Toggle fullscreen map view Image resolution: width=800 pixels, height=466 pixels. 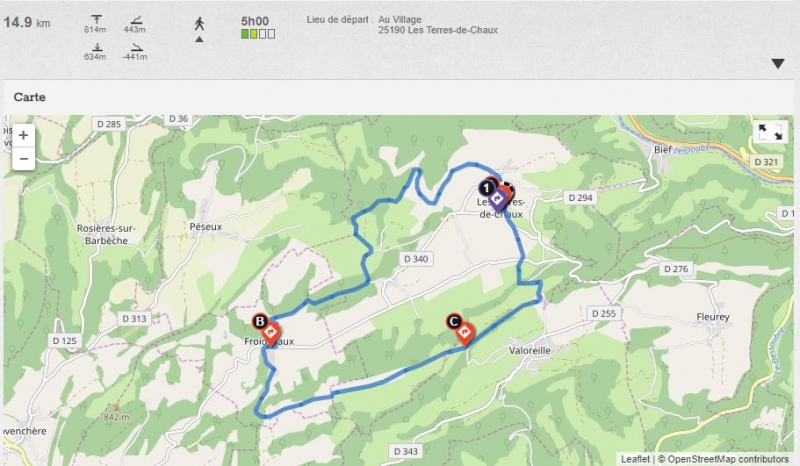coord(770,132)
